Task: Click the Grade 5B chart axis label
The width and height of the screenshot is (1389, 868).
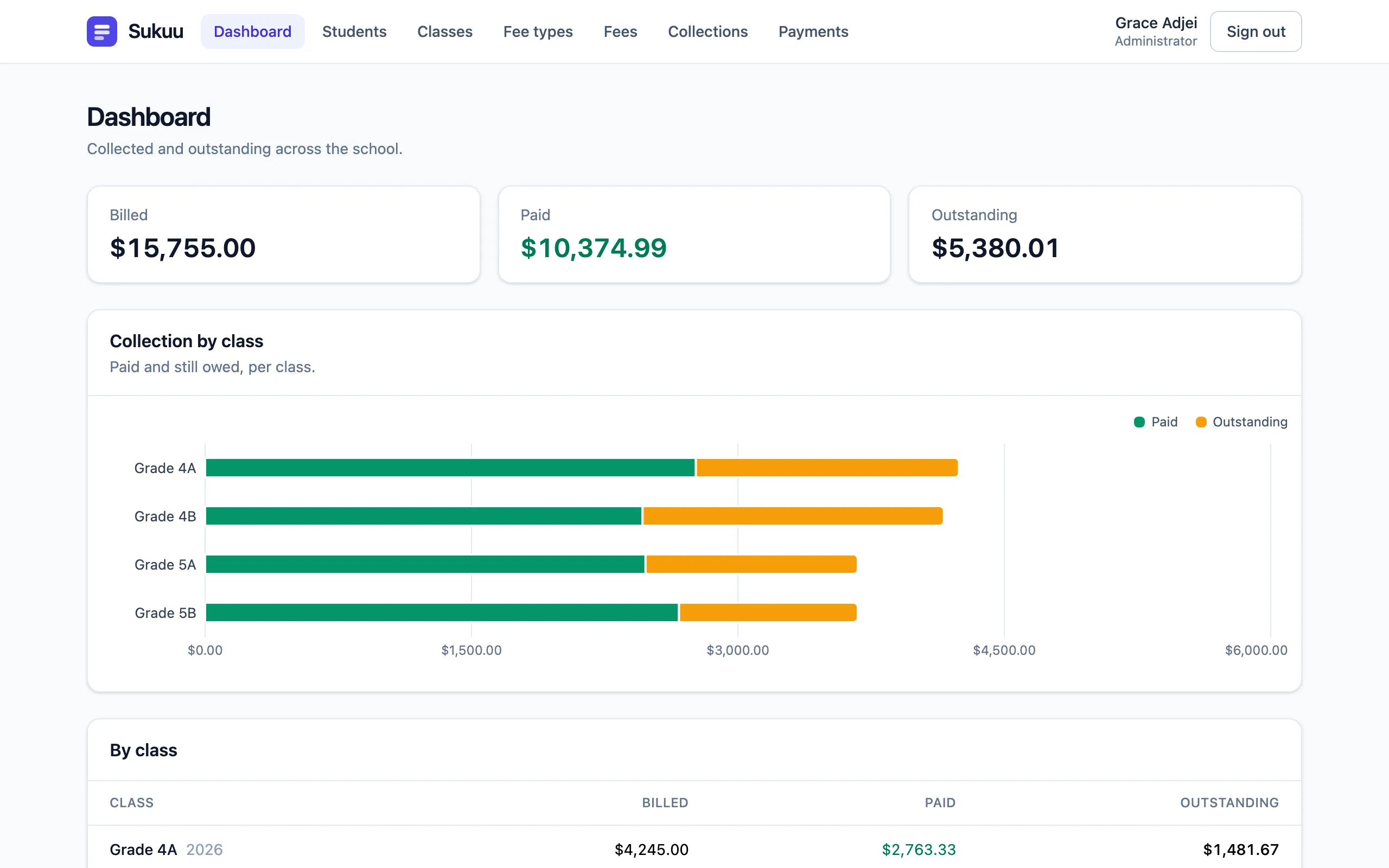Action: [x=165, y=612]
